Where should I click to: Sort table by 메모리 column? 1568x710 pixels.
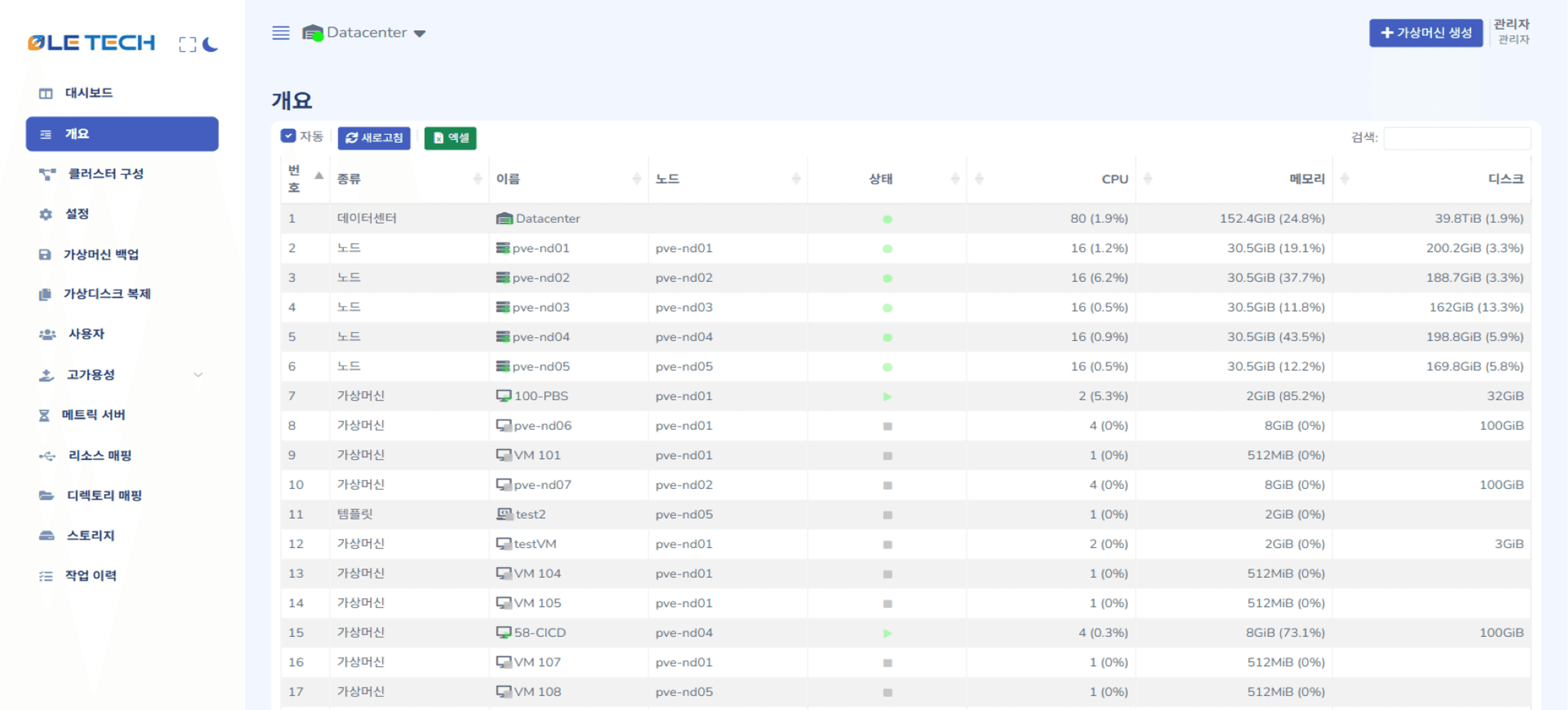click(x=1234, y=179)
